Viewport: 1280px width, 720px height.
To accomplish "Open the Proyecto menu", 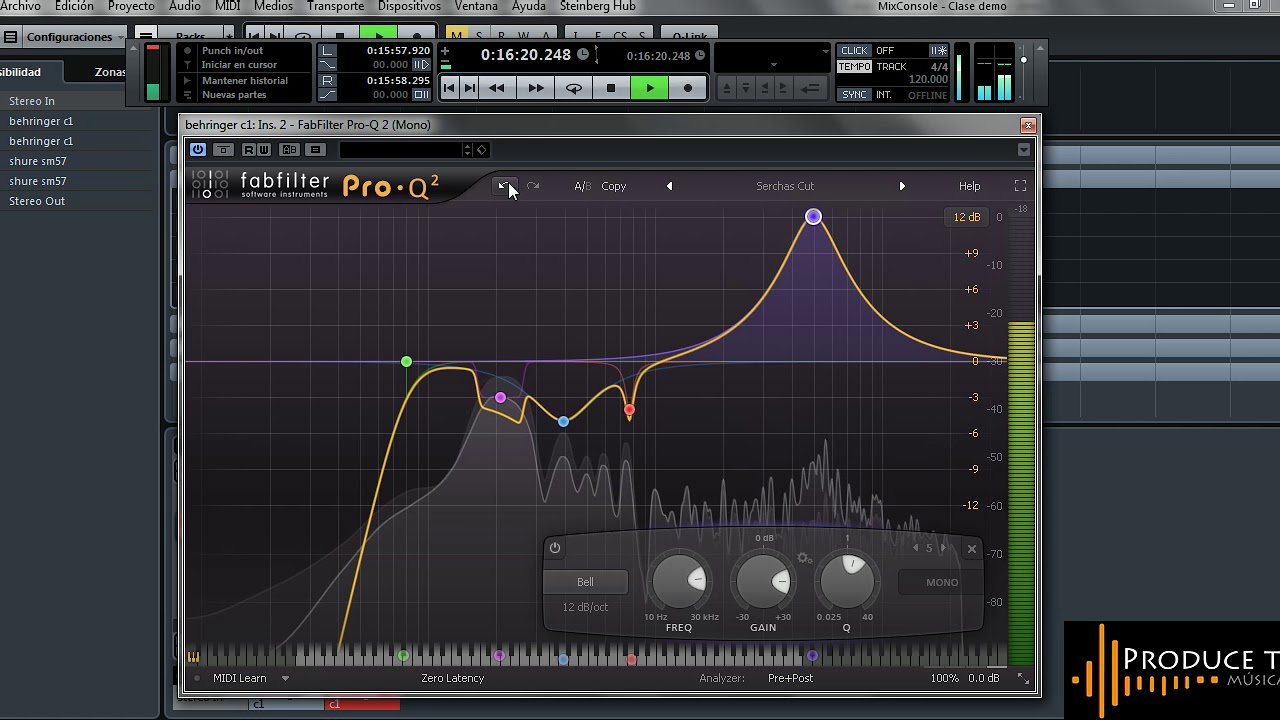I will tap(131, 6).
